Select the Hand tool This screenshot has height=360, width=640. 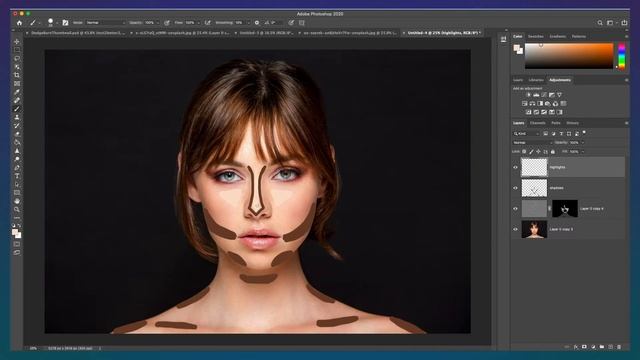click(17, 201)
